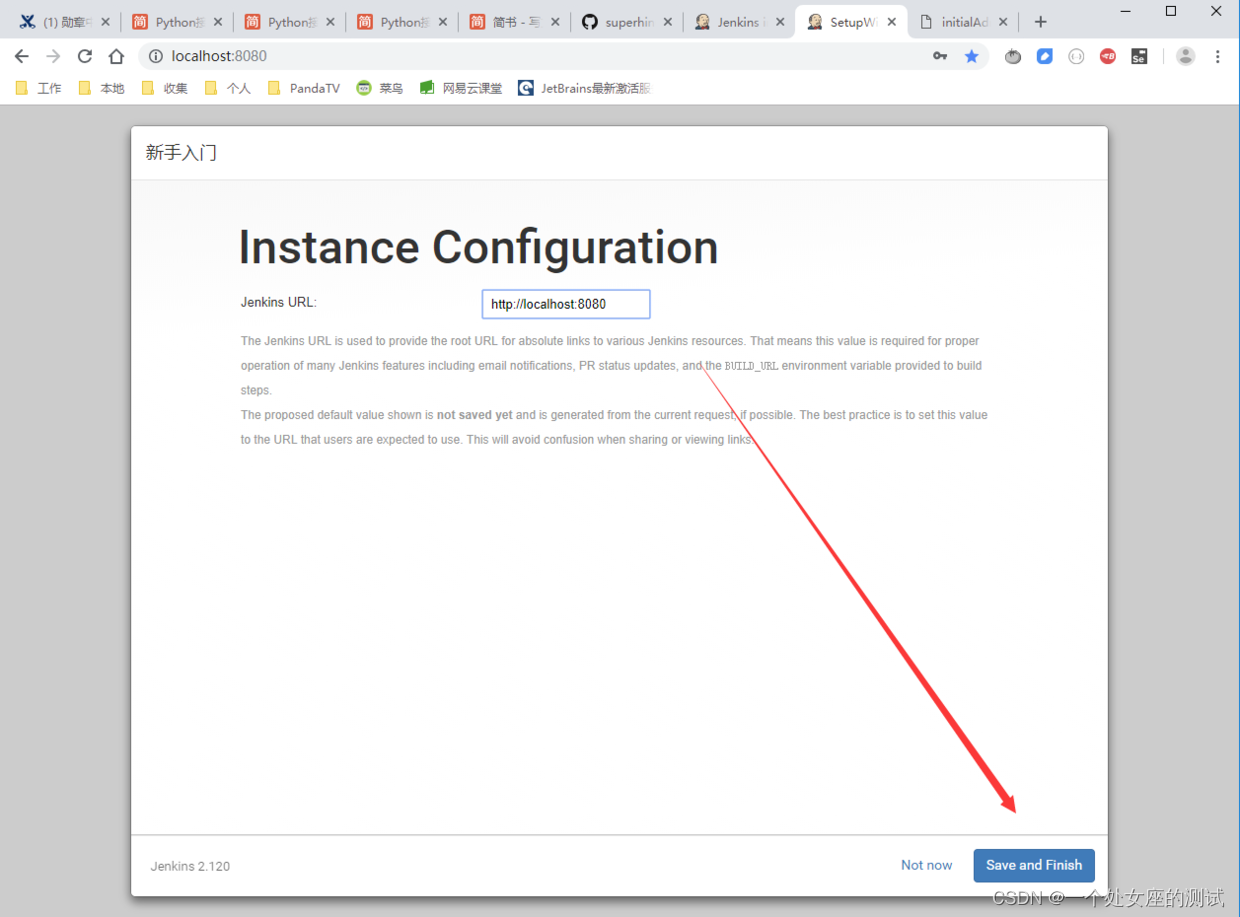1240x917 pixels.
Task: Open a new tab with the plus button
Action: pos(1041,22)
